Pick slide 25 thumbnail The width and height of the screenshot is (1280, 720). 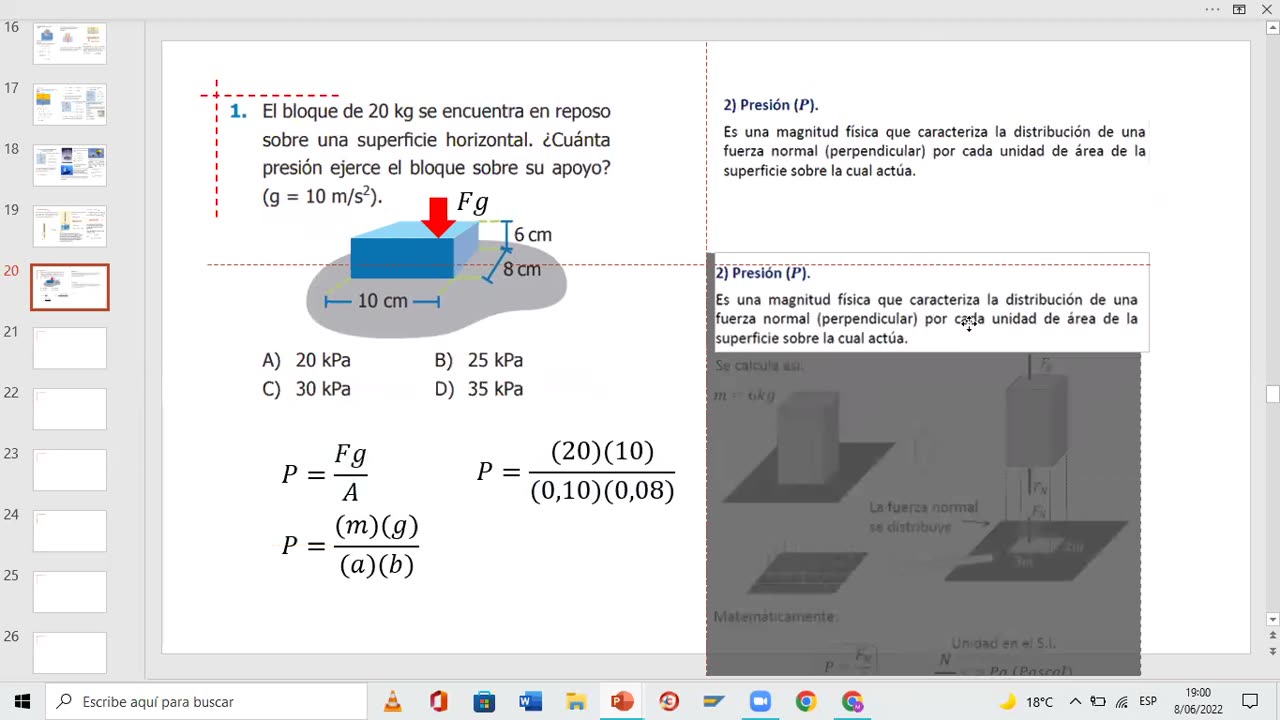pos(70,592)
